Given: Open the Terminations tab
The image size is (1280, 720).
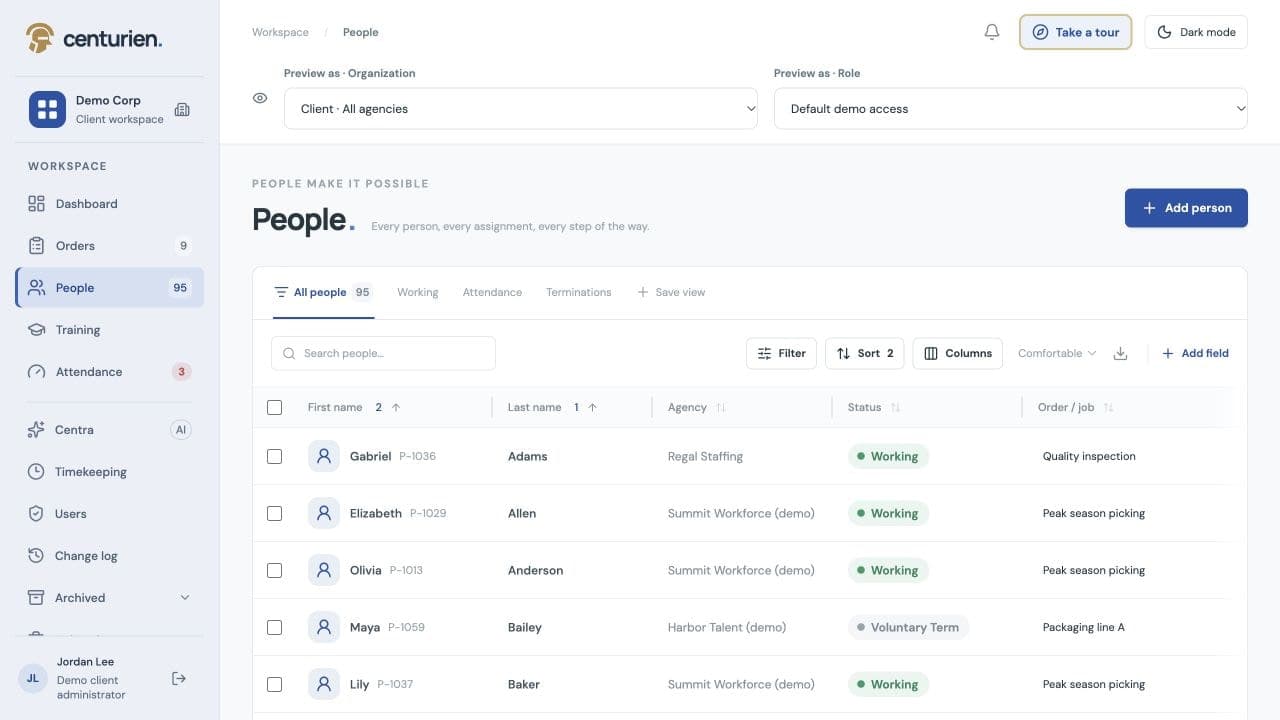Looking at the screenshot, I should pos(579,292).
